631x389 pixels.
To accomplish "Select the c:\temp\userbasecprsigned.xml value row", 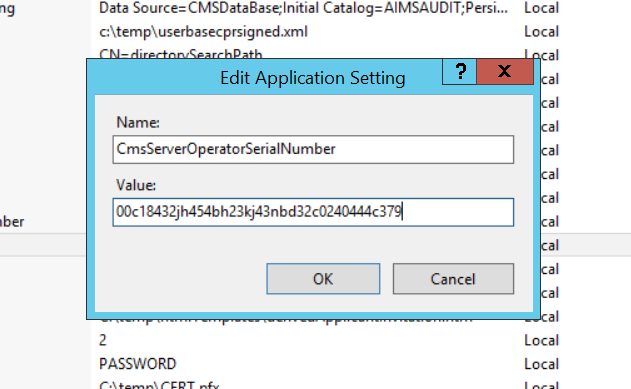I will pos(203,31).
